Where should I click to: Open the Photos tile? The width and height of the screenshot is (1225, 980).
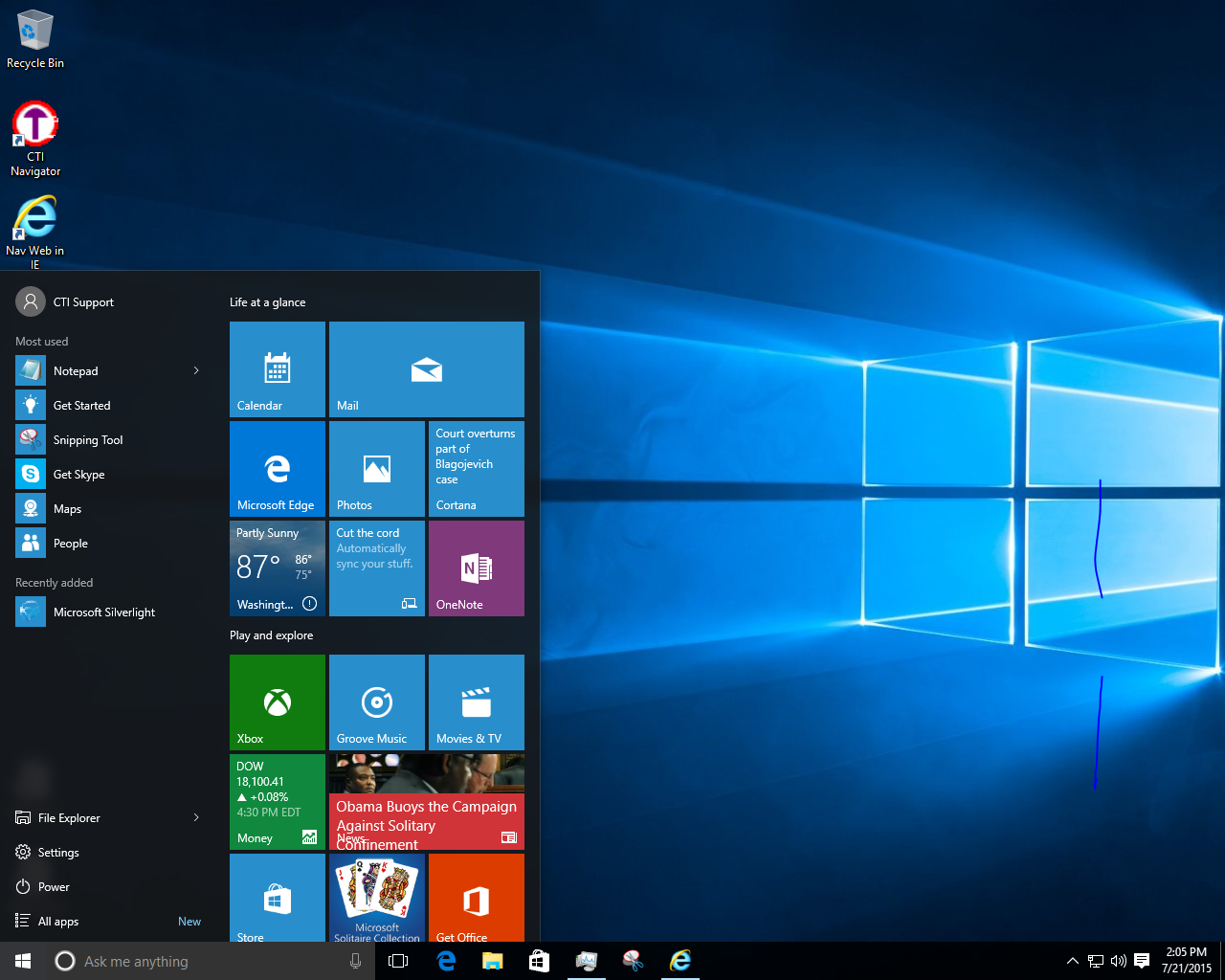pyautogui.click(x=377, y=469)
